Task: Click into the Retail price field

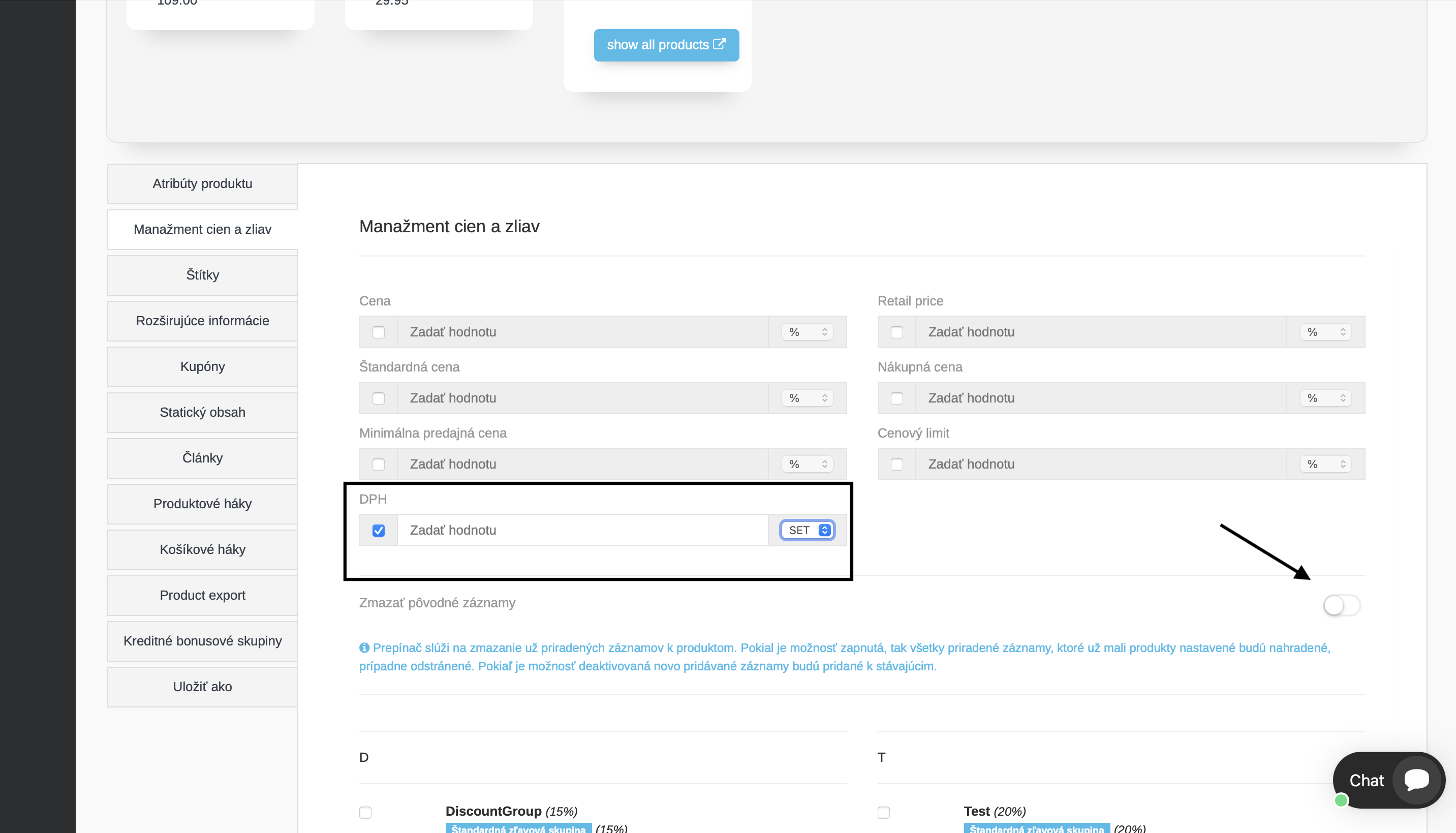Action: pyautogui.click(x=1101, y=332)
